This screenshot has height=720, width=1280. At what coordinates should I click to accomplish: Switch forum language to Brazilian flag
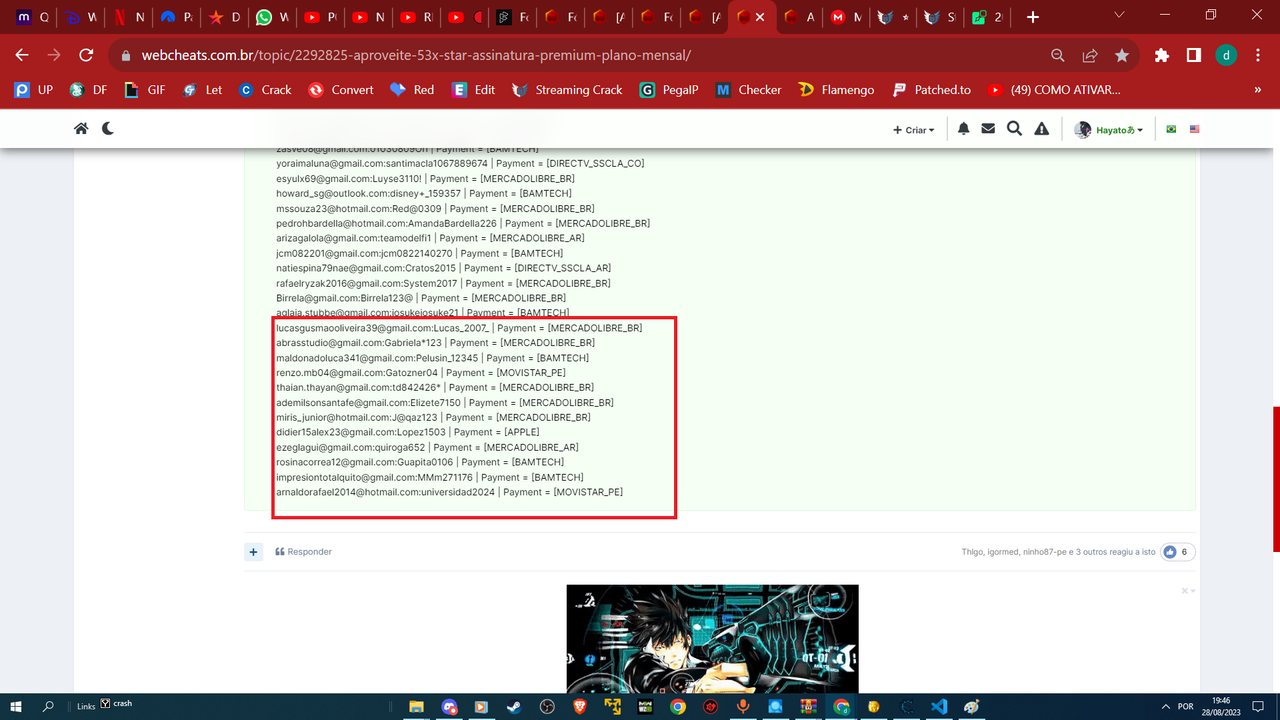[x=1171, y=129]
